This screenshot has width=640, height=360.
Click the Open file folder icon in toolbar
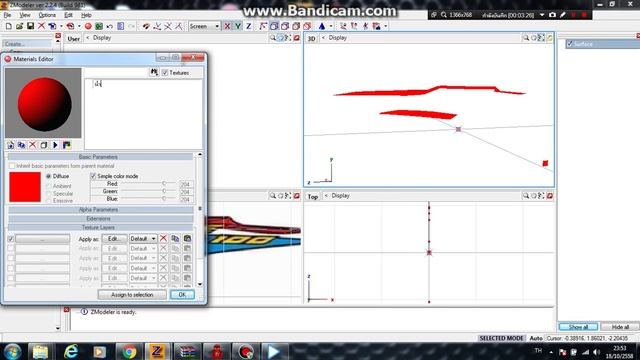click(19, 26)
